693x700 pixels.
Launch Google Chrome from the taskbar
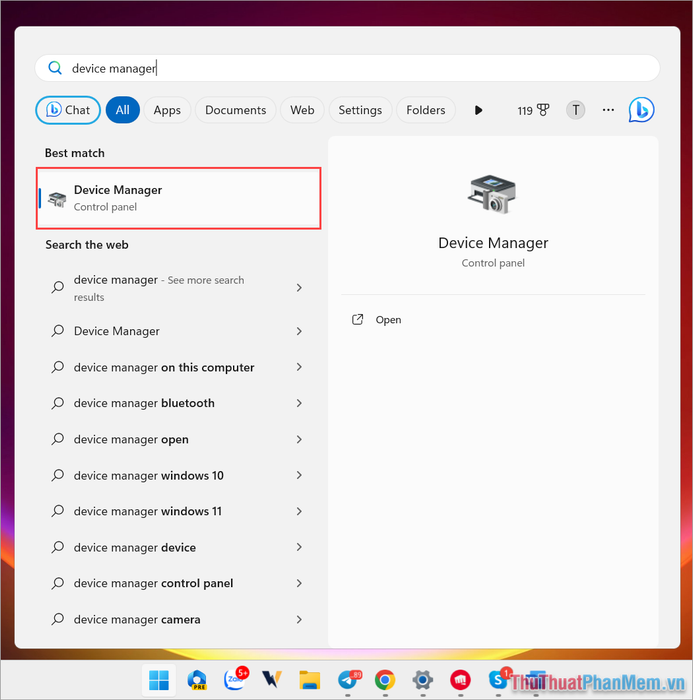click(385, 681)
